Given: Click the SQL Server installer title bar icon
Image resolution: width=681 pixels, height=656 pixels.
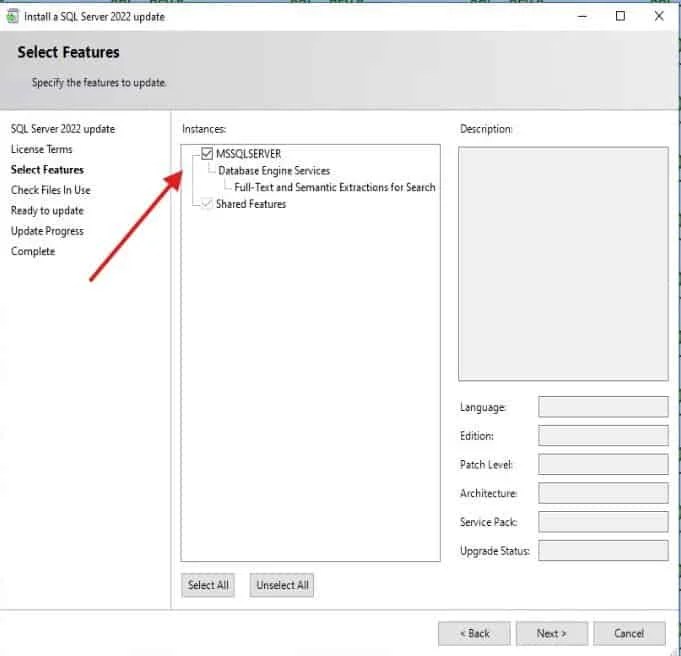Looking at the screenshot, I should coord(12,17).
